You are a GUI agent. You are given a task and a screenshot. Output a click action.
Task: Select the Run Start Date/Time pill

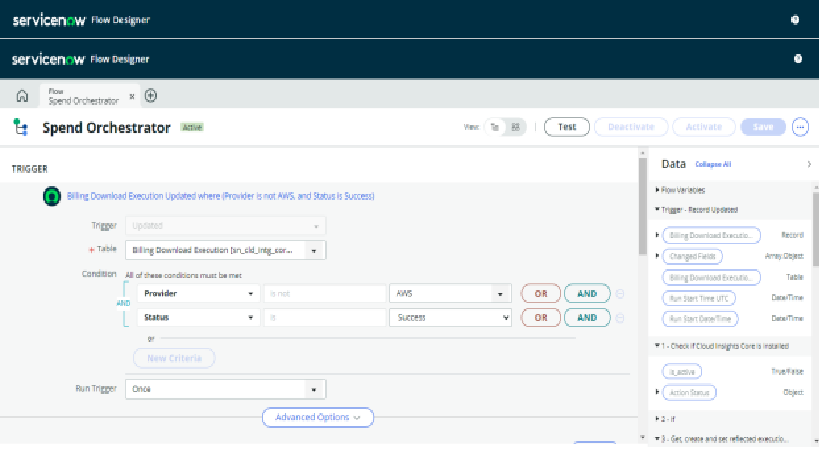700,319
